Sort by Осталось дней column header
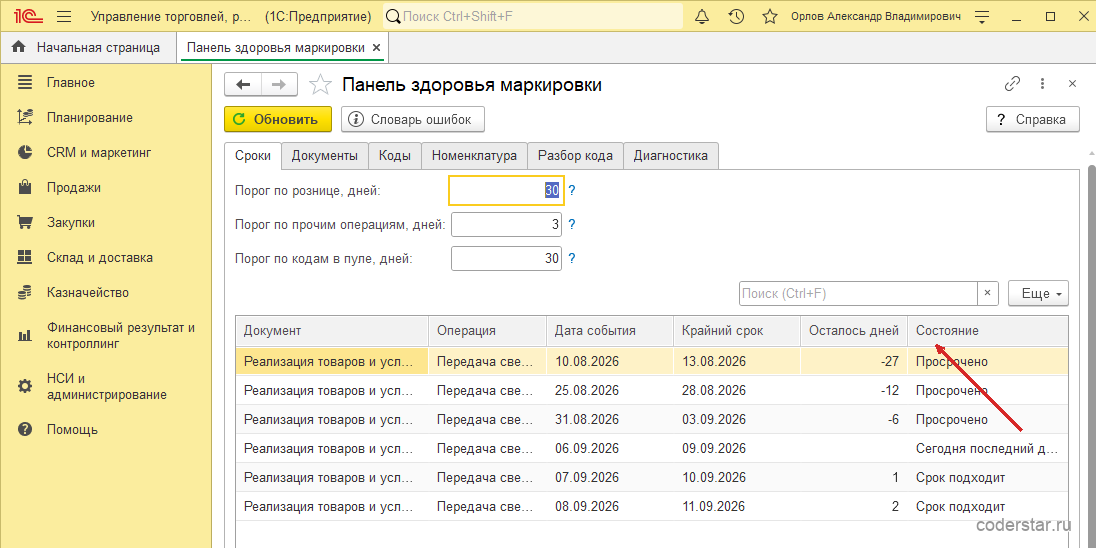The height and width of the screenshot is (548, 1096). click(x=854, y=331)
